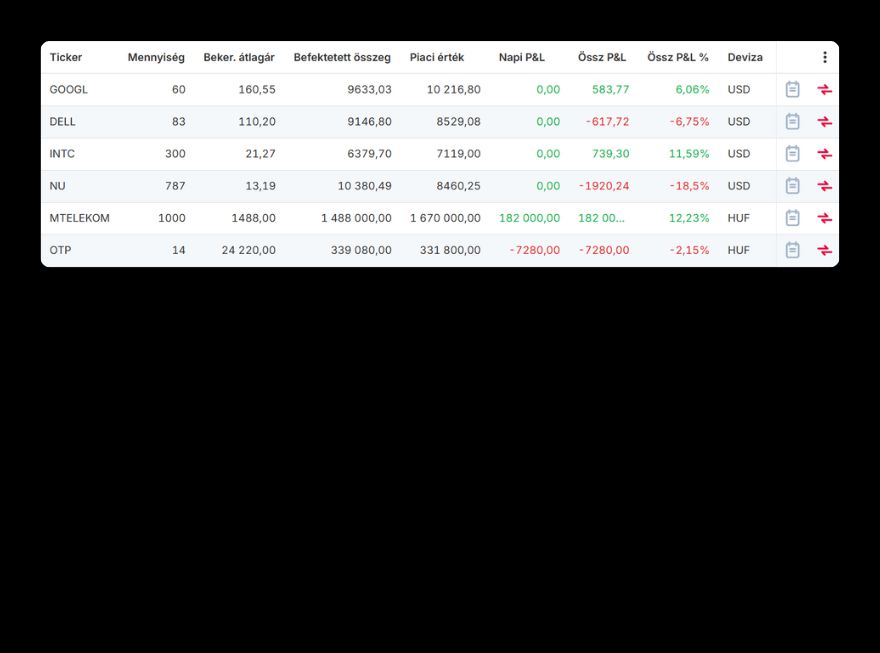Sort by the Össz P&L column header

pyautogui.click(x=602, y=57)
